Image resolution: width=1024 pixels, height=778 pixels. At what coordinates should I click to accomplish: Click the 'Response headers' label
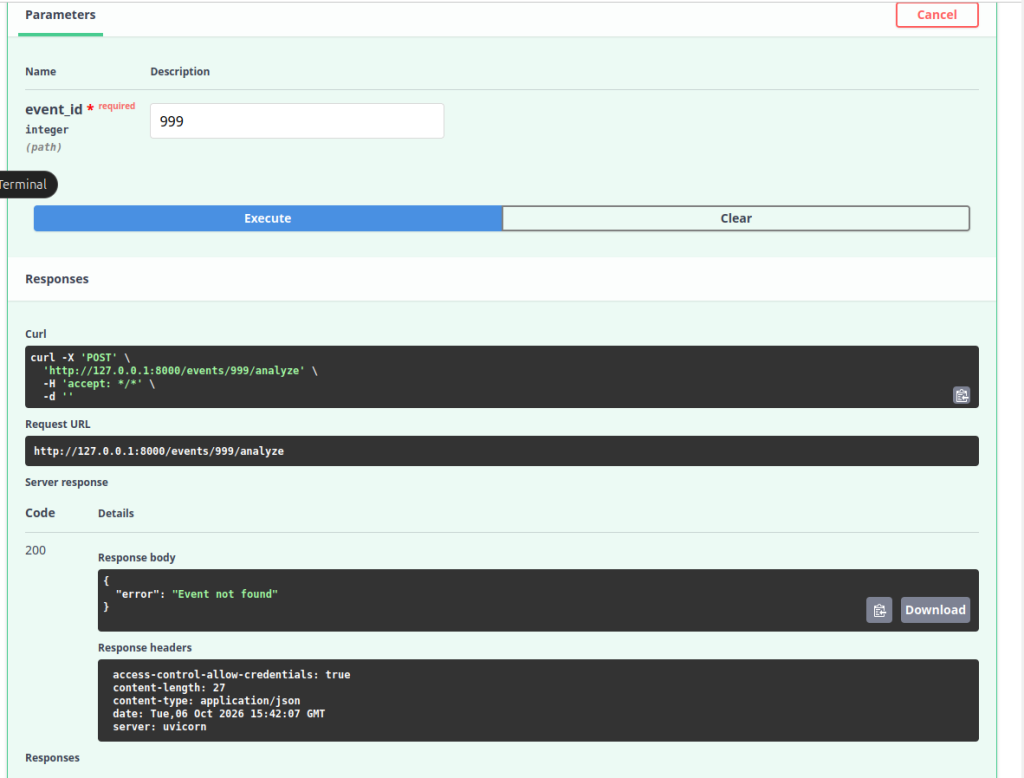click(x=145, y=647)
